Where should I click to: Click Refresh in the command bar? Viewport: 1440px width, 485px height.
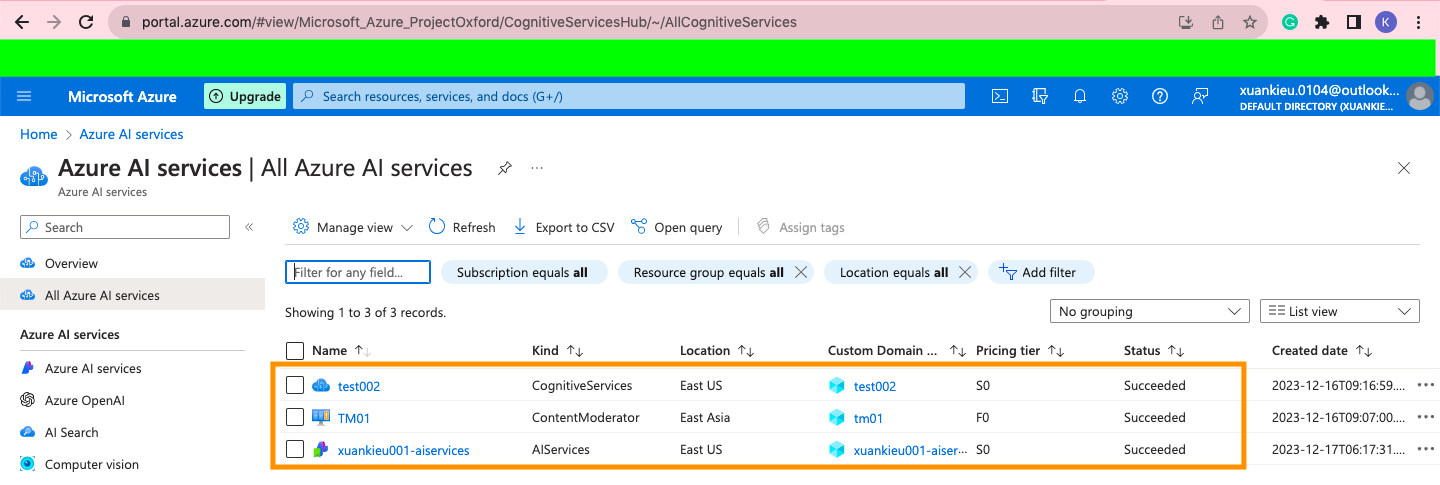tap(462, 227)
